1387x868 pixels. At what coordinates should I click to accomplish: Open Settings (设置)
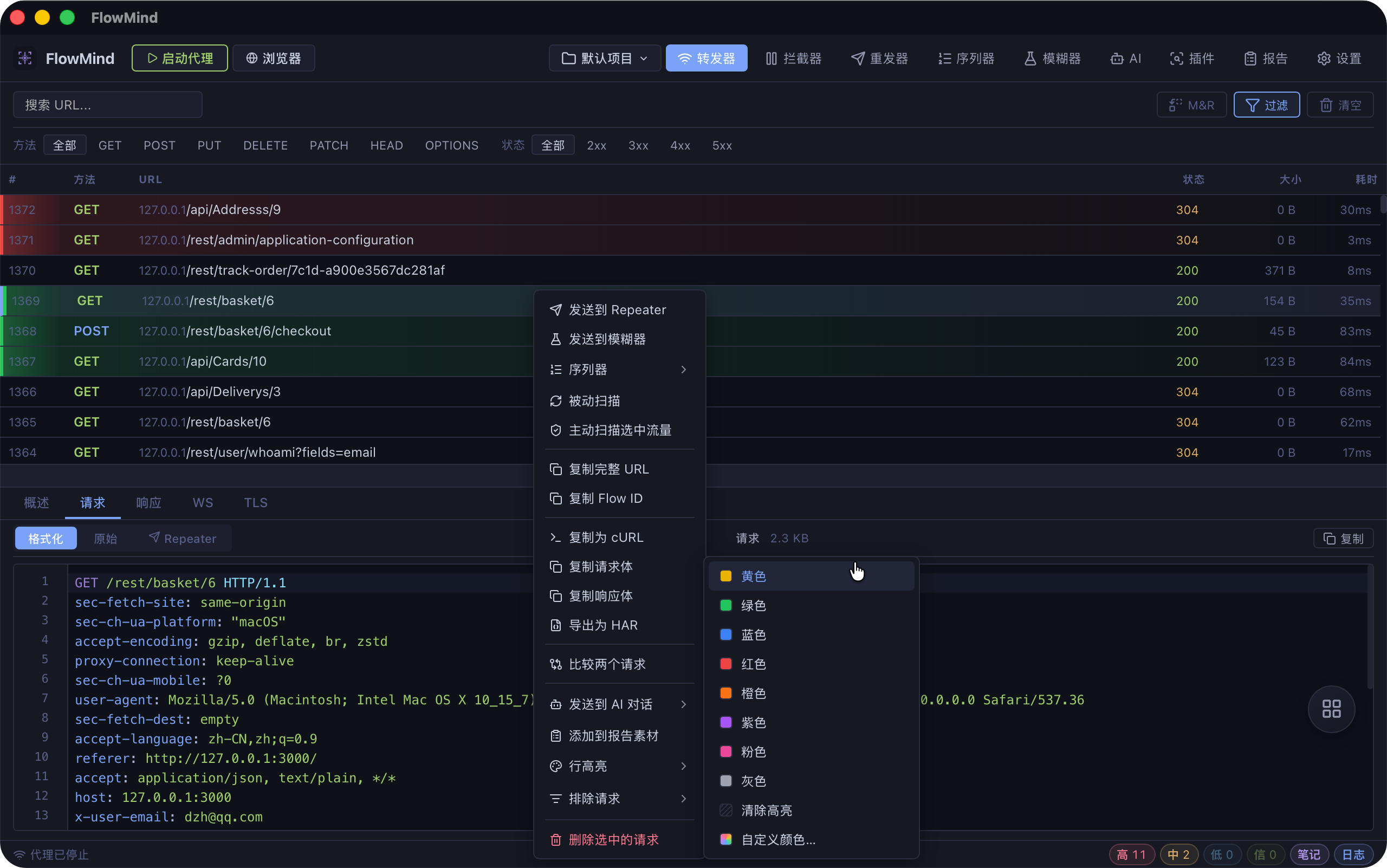1339,59
